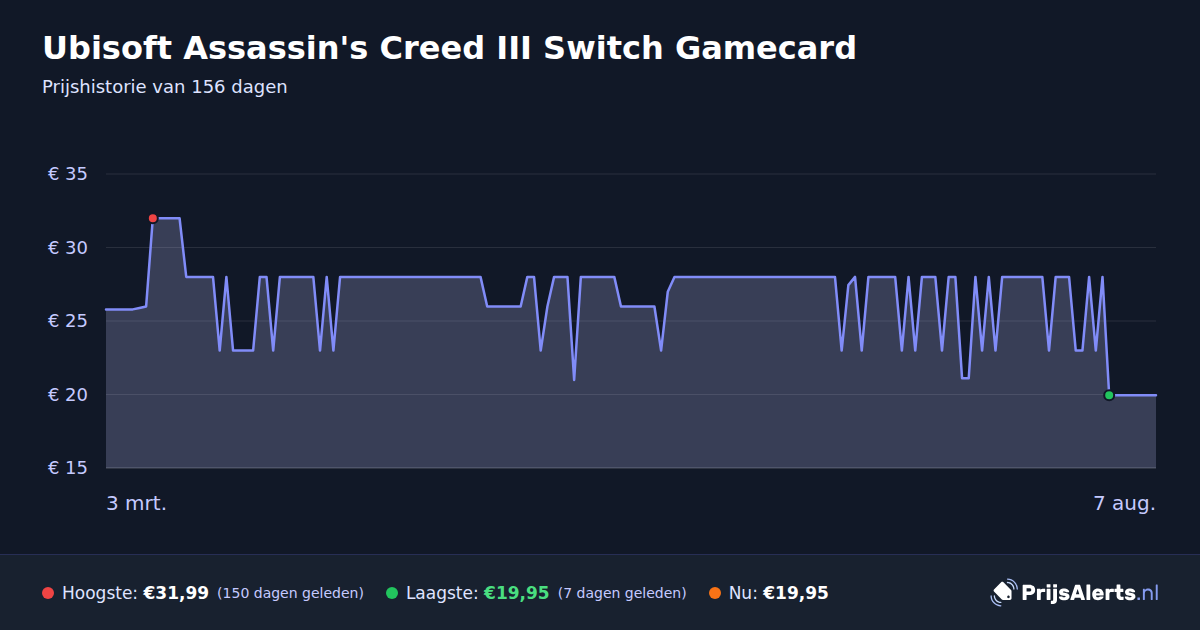Click the Nu €19,95 current price

[x=796, y=593]
